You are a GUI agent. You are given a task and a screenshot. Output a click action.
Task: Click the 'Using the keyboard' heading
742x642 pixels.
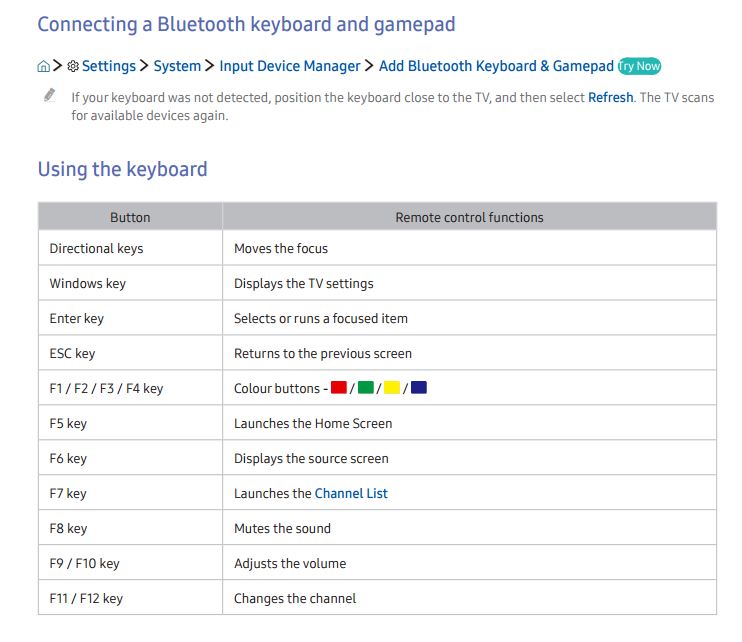click(x=122, y=169)
